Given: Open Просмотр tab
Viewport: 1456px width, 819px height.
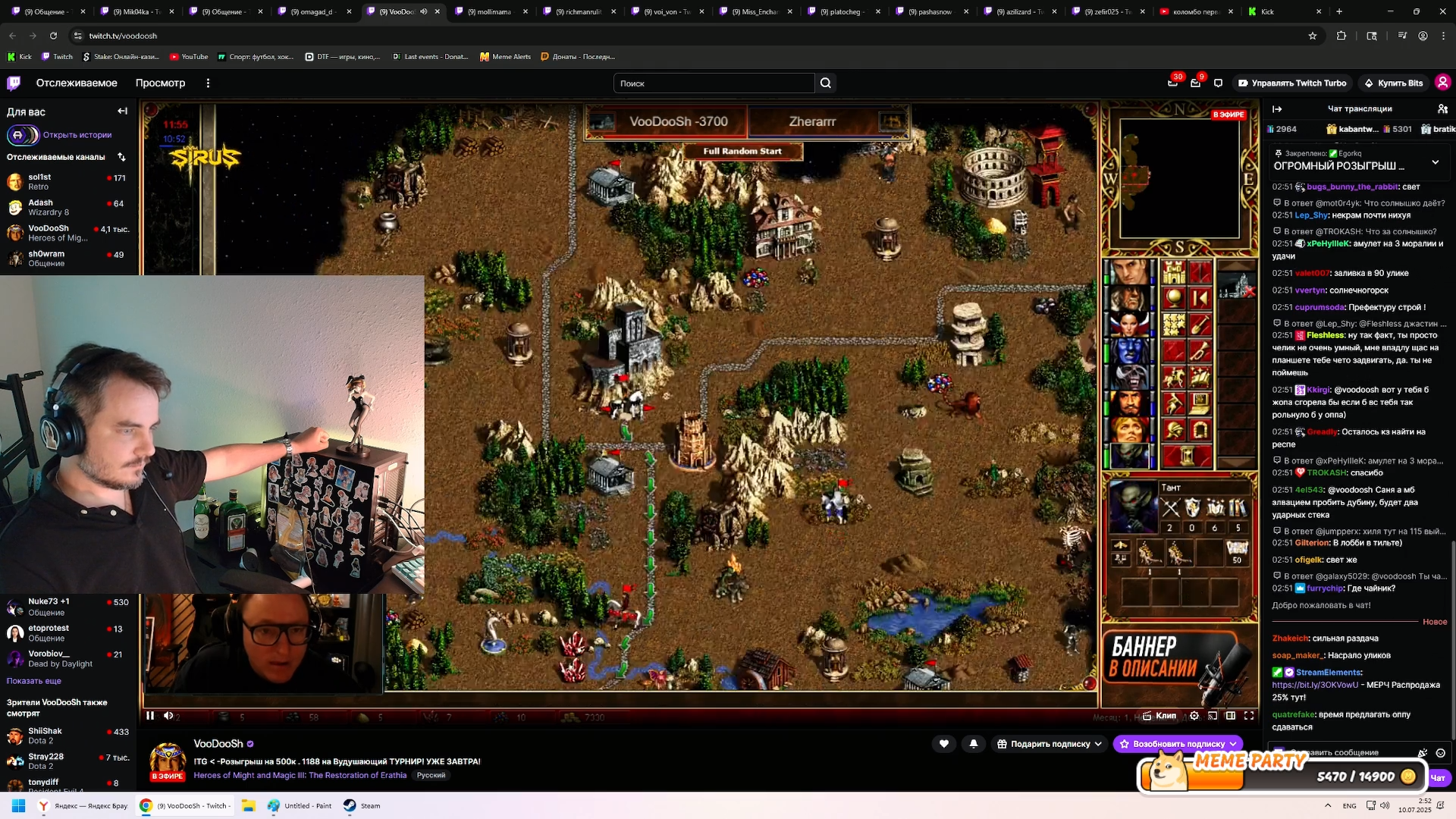Looking at the screenshot, I should pos(160,83).
